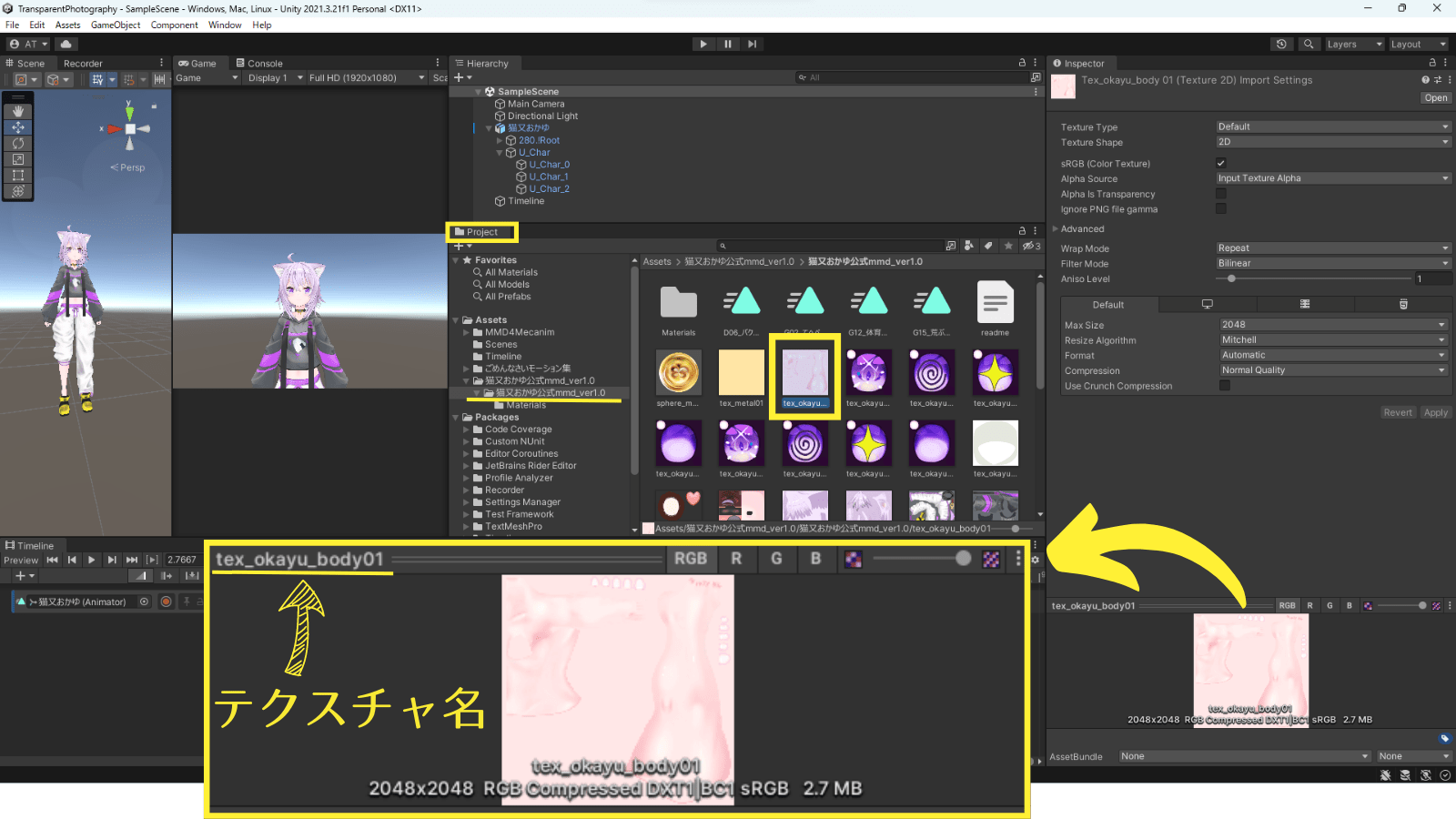Enable the Ignore PNG file gamma checkbox
Image resolution: width=1456 pixels, height=819 pixels.
click(x=1221, y=208)
